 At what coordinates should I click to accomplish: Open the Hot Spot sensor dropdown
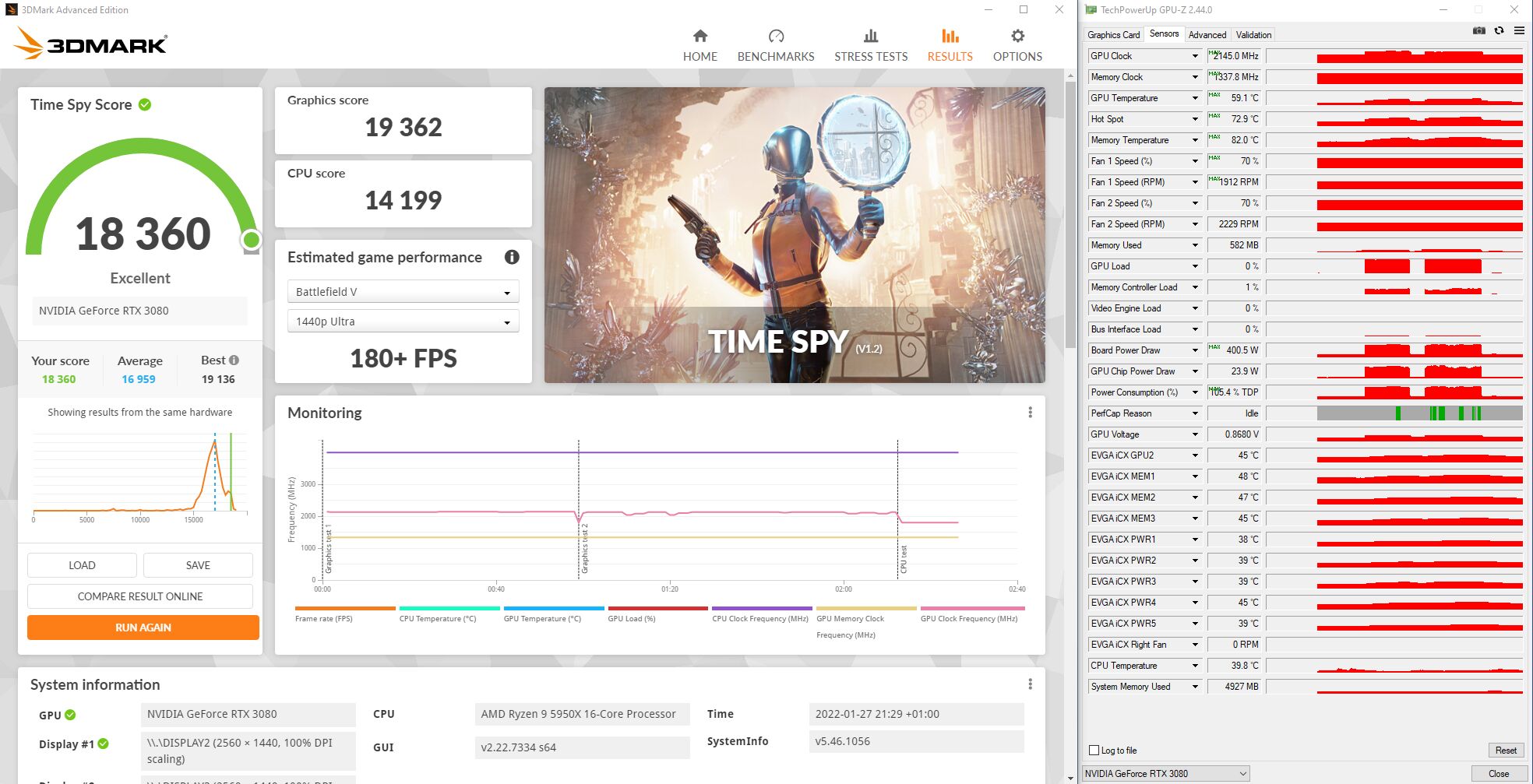pyautogui.click(x=1195, y=119)
